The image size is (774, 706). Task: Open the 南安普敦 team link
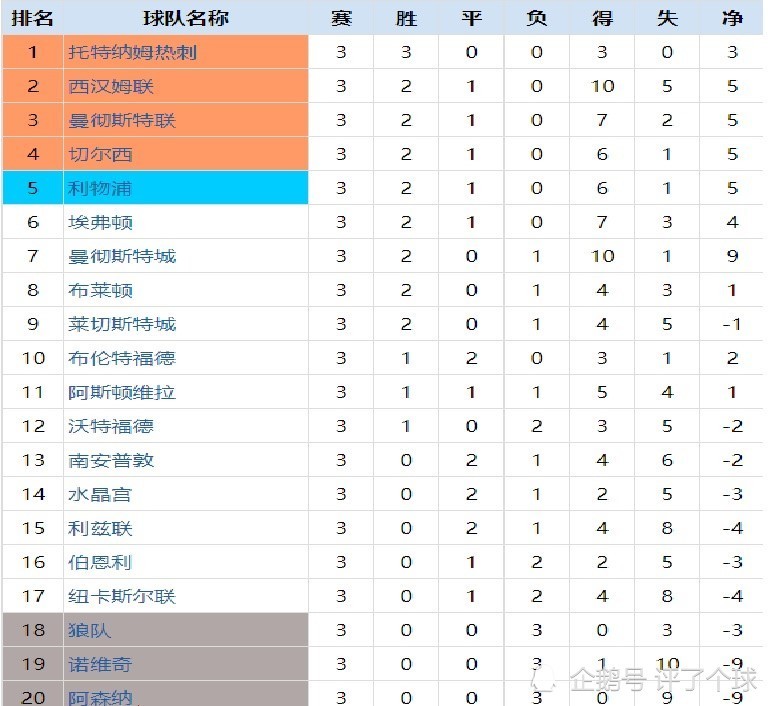coord(111,461)
